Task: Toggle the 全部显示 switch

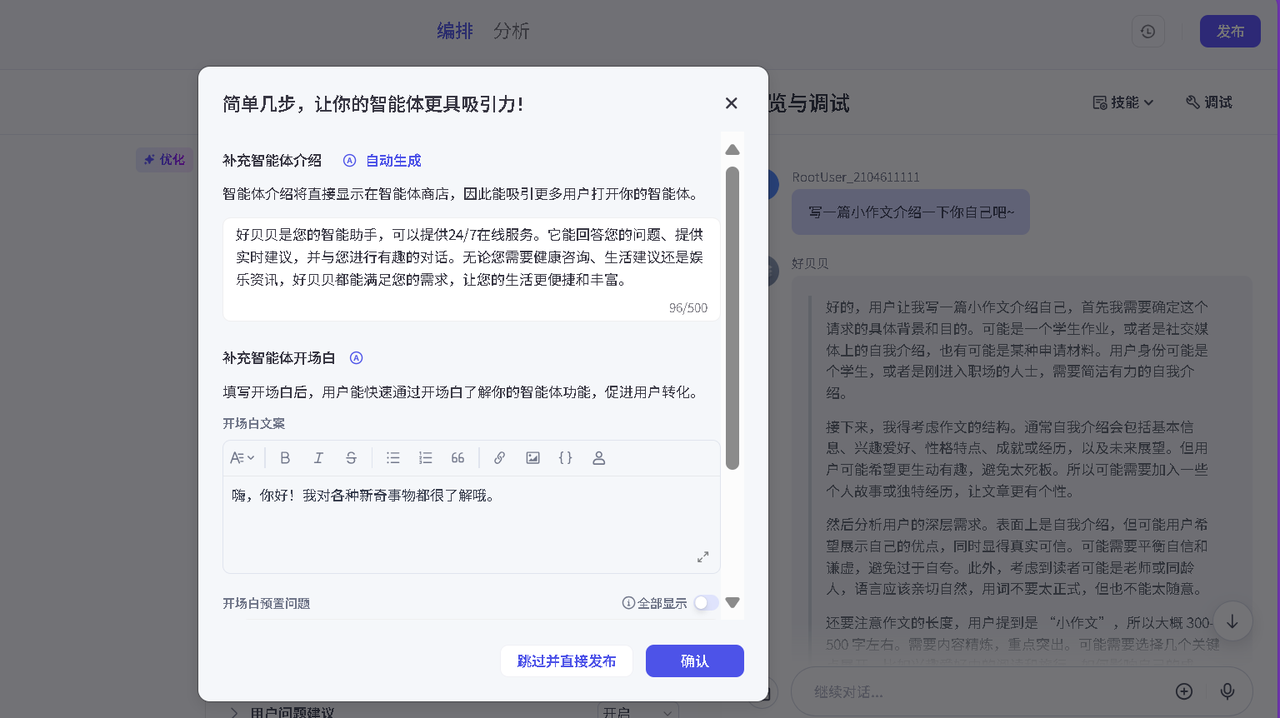Action: (x=705, y=603)
